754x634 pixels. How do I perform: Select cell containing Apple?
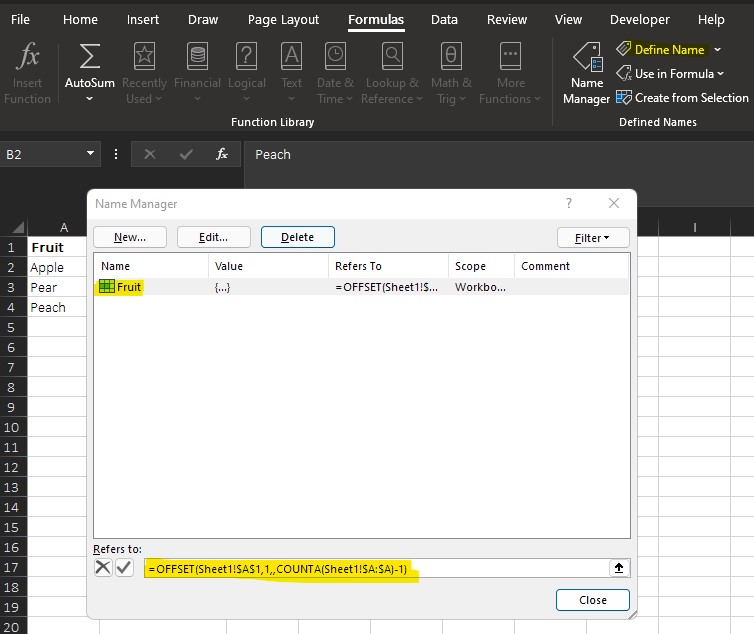[57, 267]
